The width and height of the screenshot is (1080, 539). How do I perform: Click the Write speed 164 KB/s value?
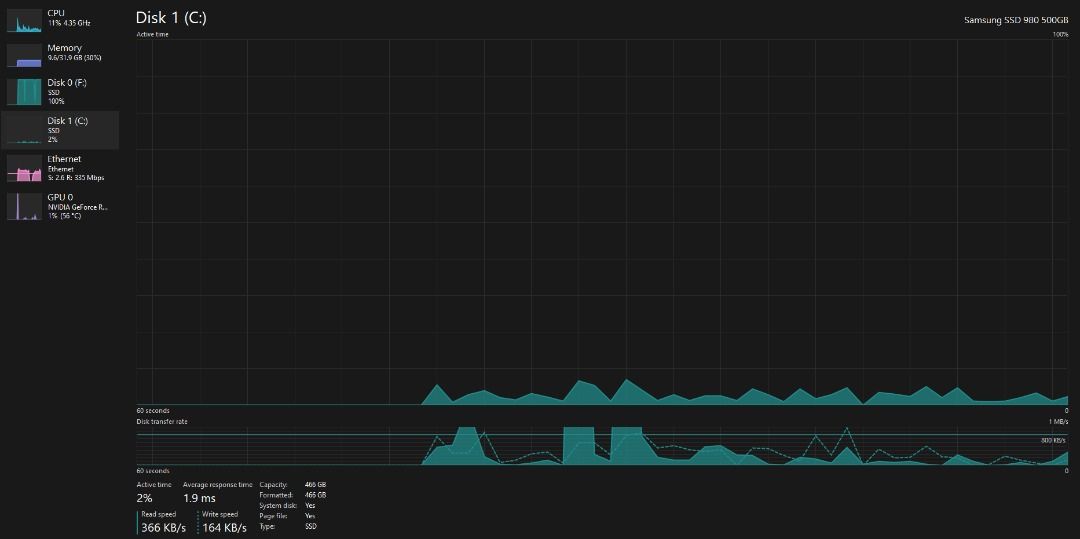coord(224,527)
